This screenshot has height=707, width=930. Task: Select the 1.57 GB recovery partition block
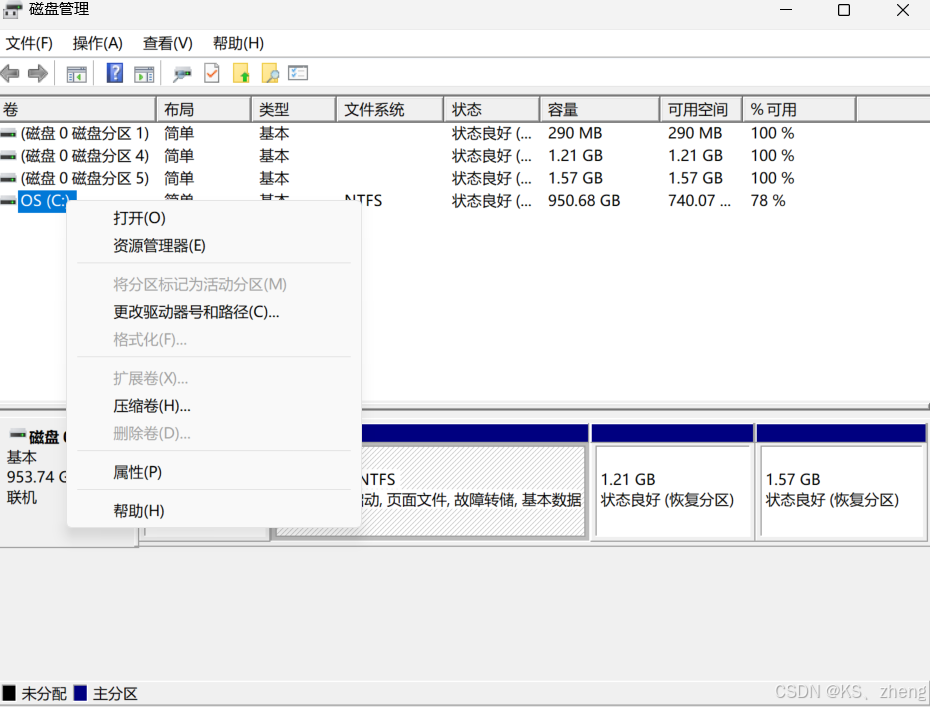[x=841, y=482]
